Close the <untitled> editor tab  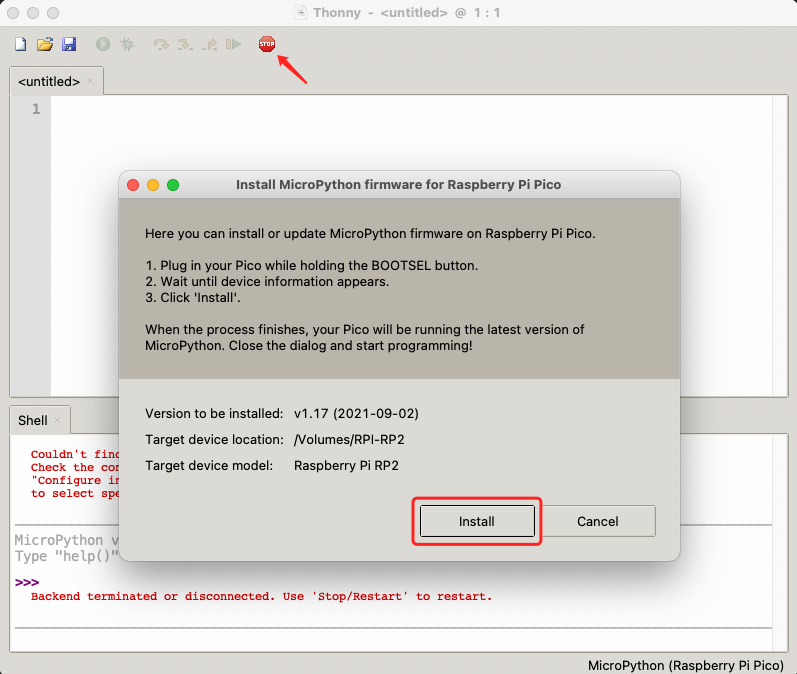(90, 81)
